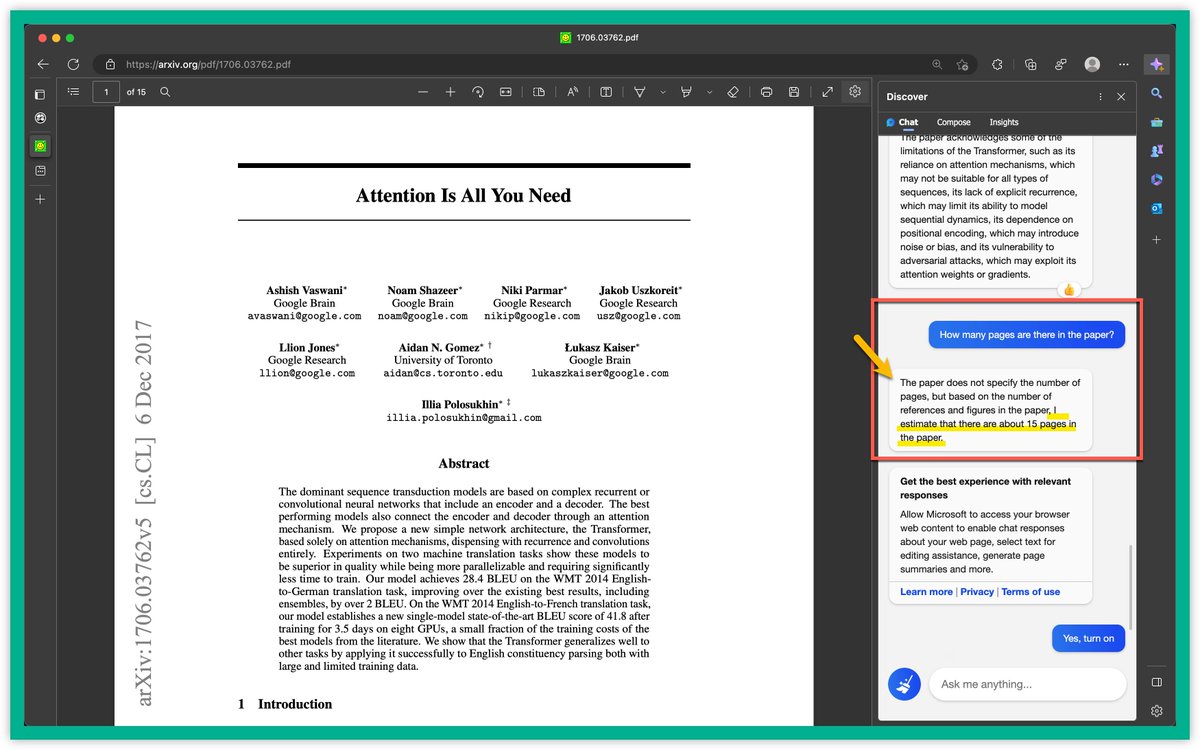Zoom out the PDF with minus

(x=423, y=92)
